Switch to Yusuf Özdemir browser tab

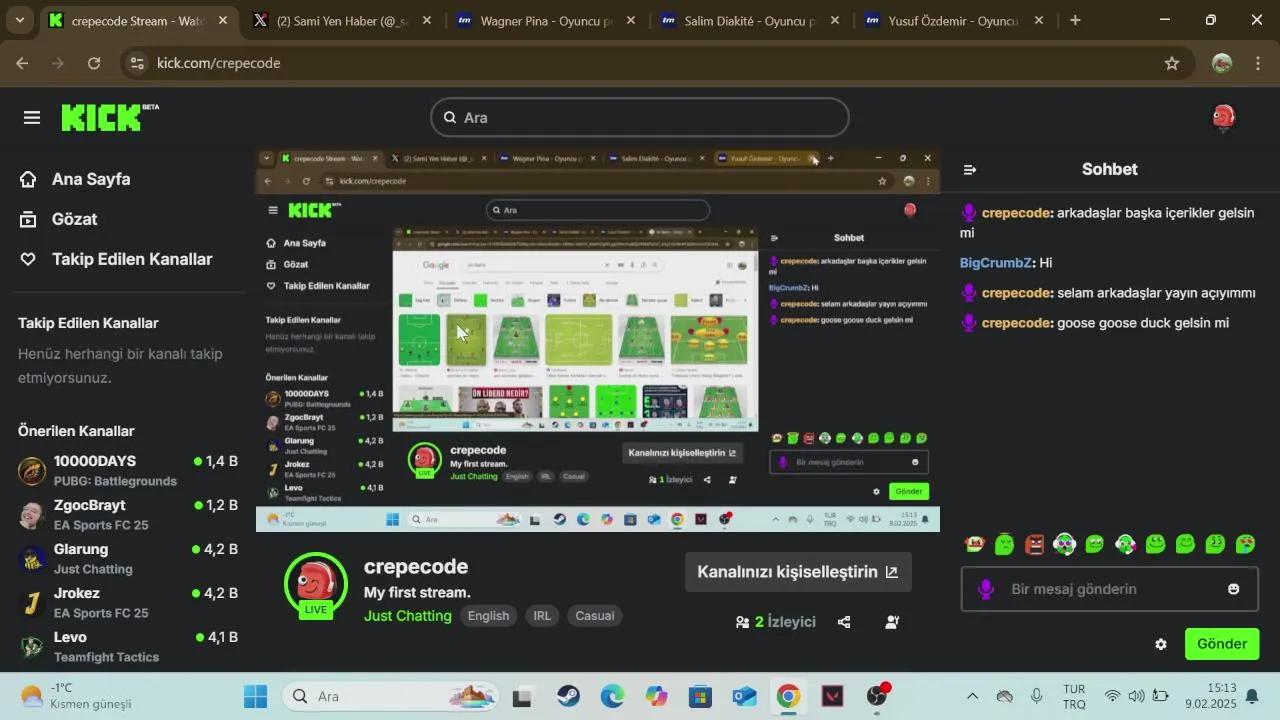(x=953, y=20)
